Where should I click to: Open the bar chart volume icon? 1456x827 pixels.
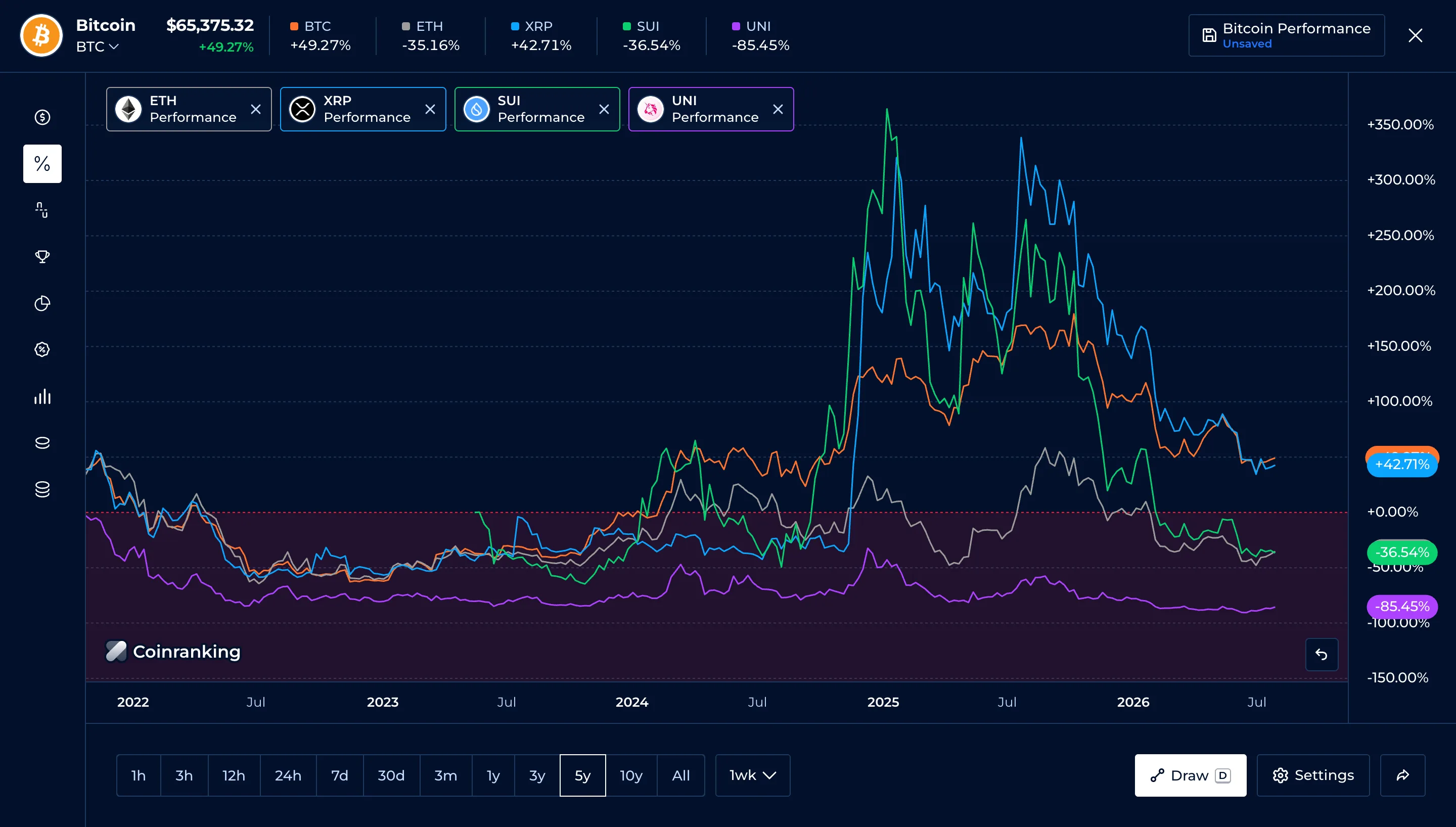point(42,396)
